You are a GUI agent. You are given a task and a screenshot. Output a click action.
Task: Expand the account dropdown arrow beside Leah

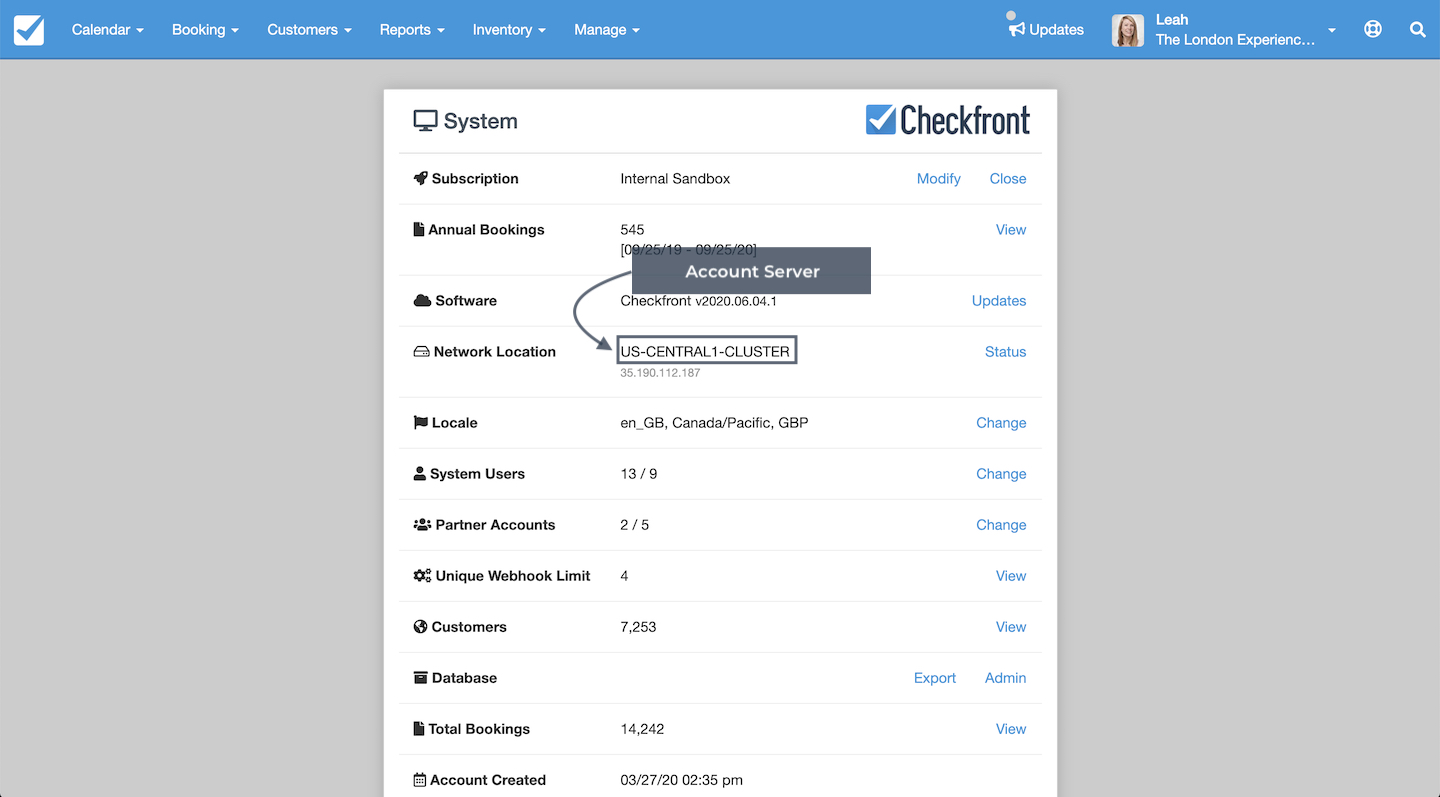click(1332, 31)
